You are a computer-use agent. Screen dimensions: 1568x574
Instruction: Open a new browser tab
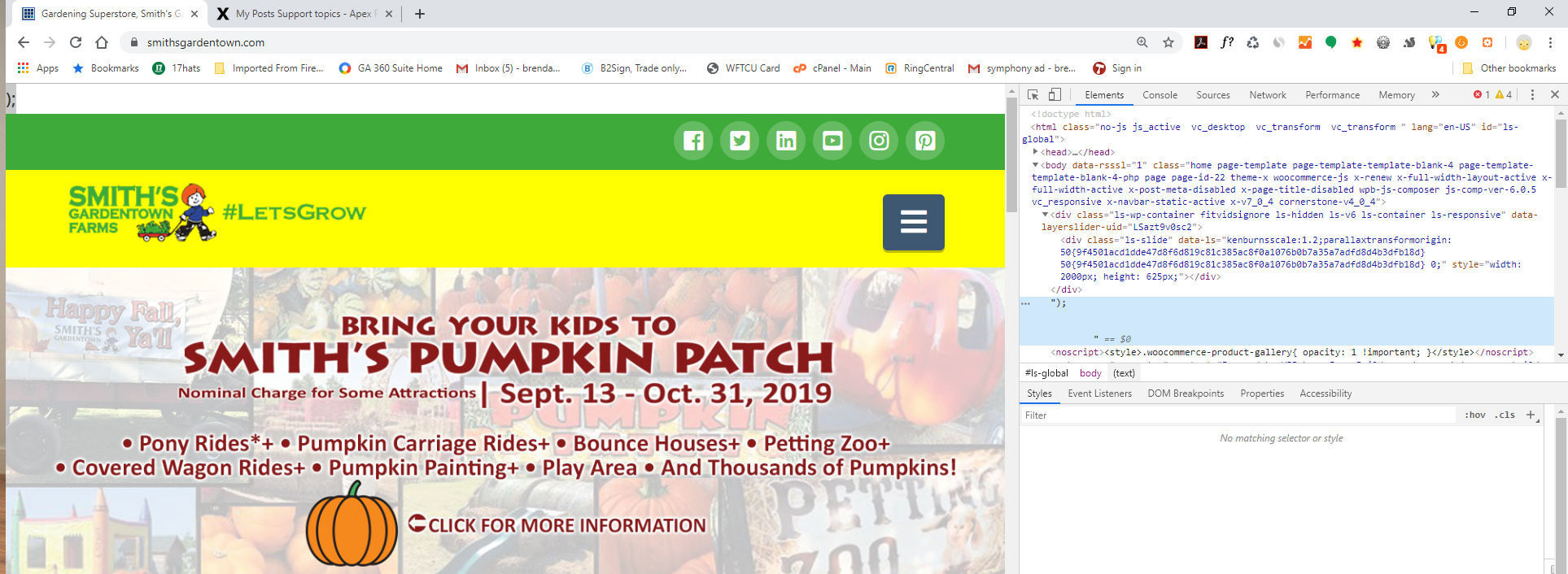point(420,14)
